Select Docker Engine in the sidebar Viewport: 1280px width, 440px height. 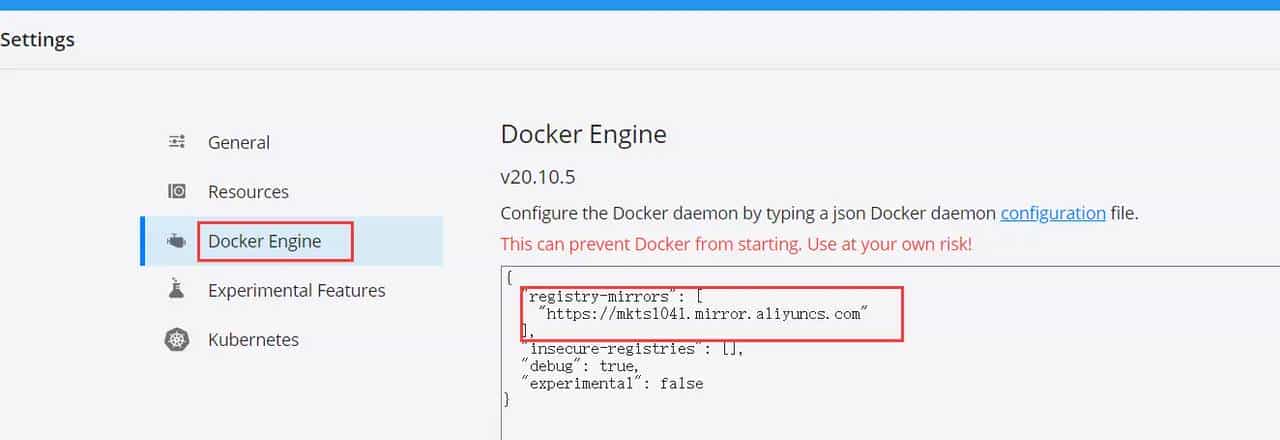pyautogui.click(x=265, y=241)
